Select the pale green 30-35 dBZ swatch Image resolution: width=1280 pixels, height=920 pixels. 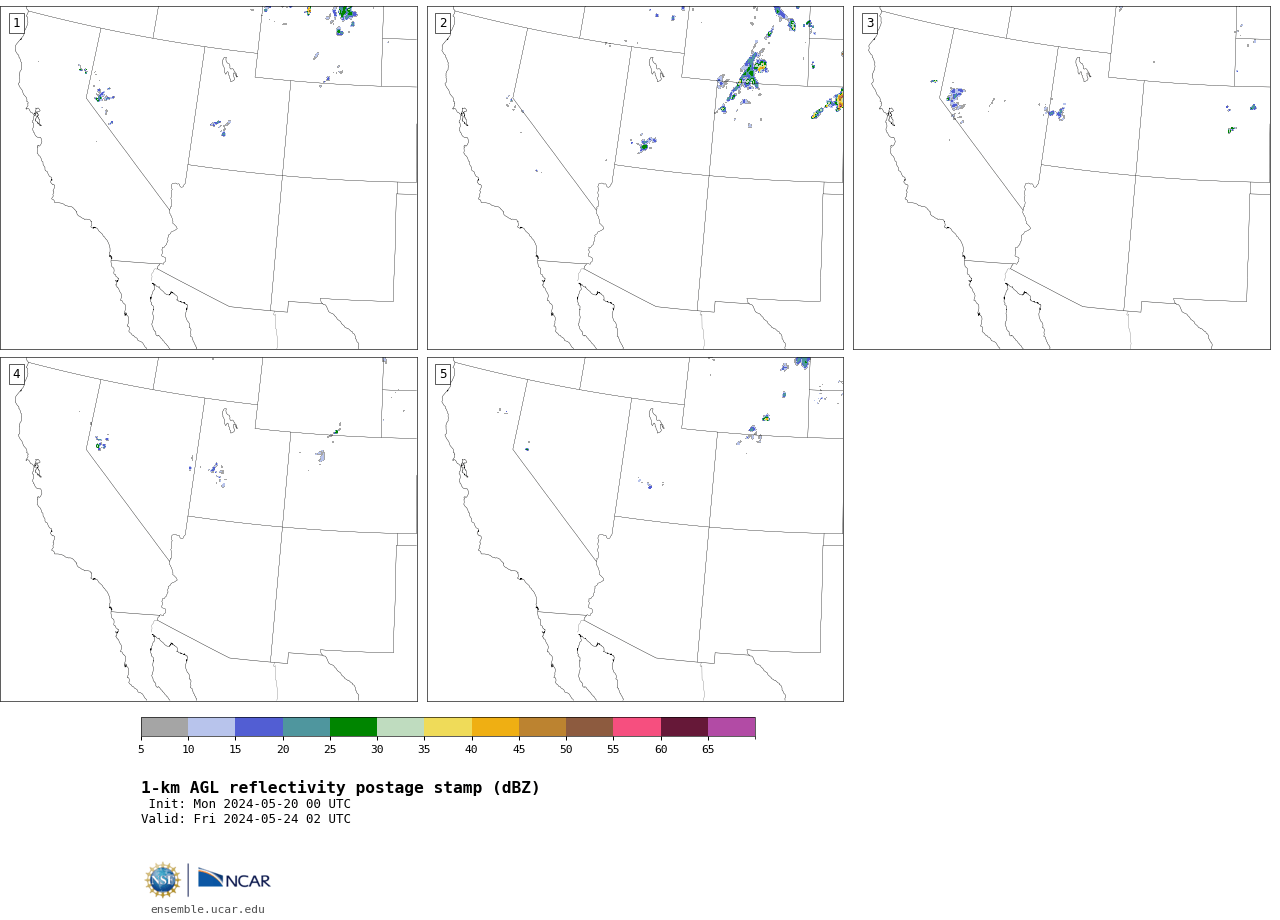[400, 727]
